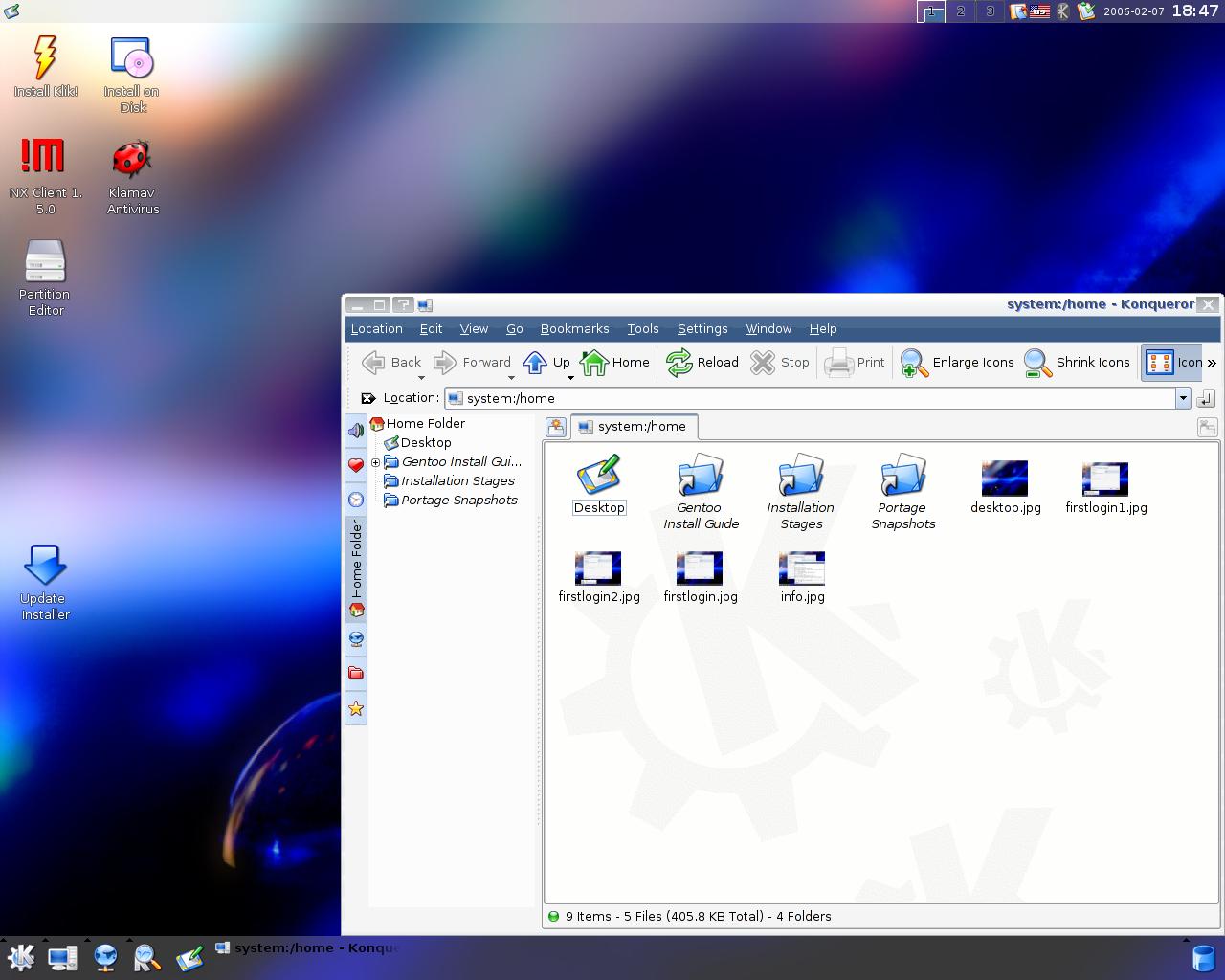This screenshot has width=1225, height=980.
Task: Open the sidebar media player panel
Action: pyautogui.click(x=356, y=431)
